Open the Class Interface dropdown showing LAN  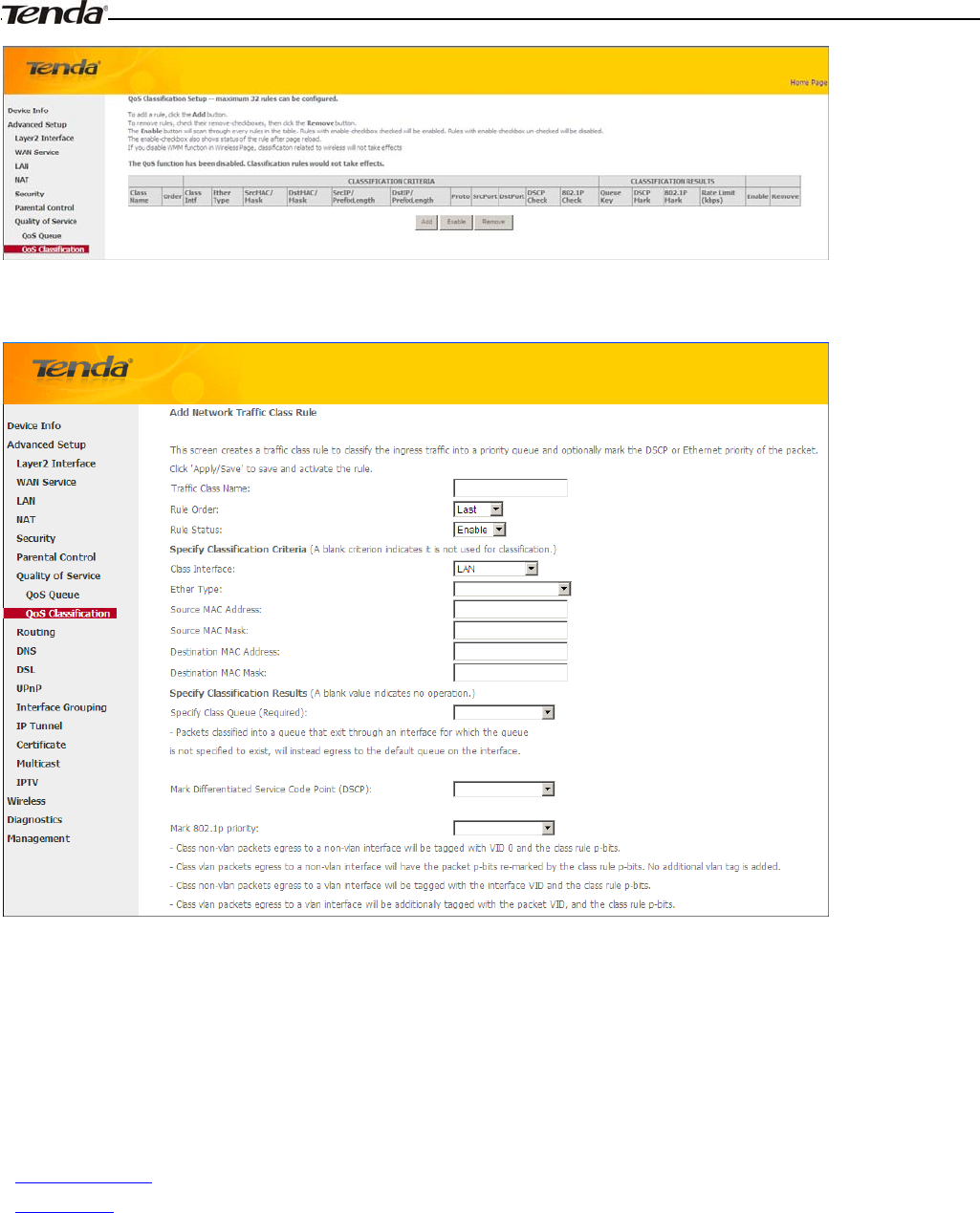tap(496, 569)
